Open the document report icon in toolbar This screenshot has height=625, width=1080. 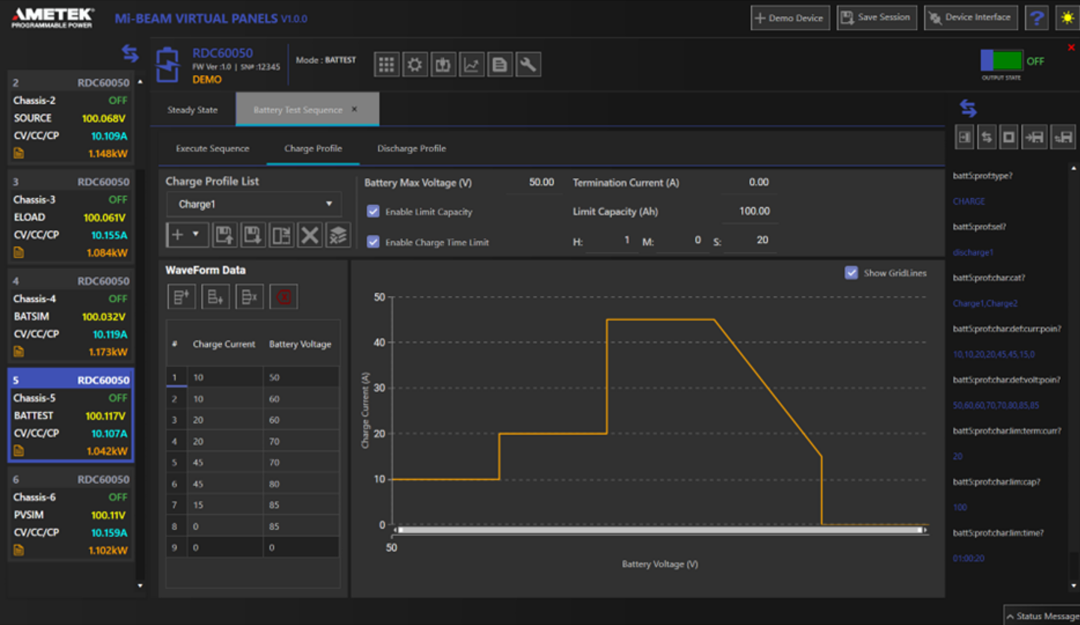[x=499, y=65]
